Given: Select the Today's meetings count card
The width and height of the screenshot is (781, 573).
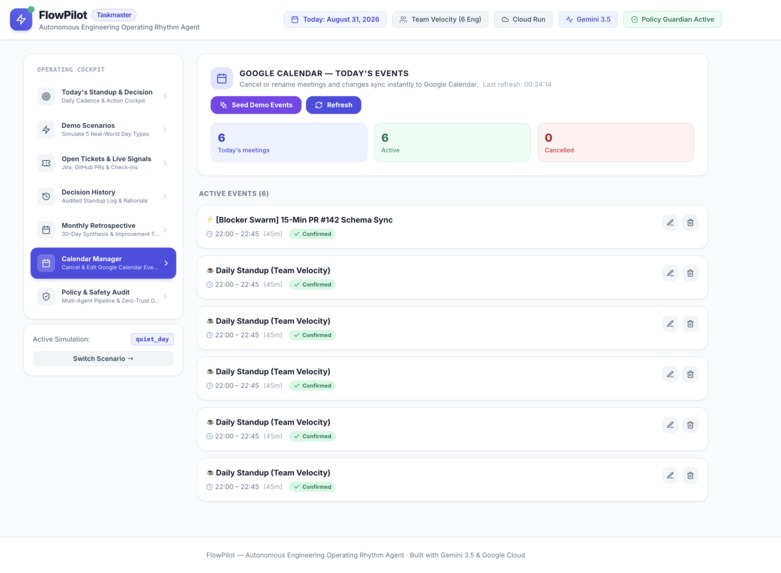Looking at the screenshot, I should pos(289,143).
